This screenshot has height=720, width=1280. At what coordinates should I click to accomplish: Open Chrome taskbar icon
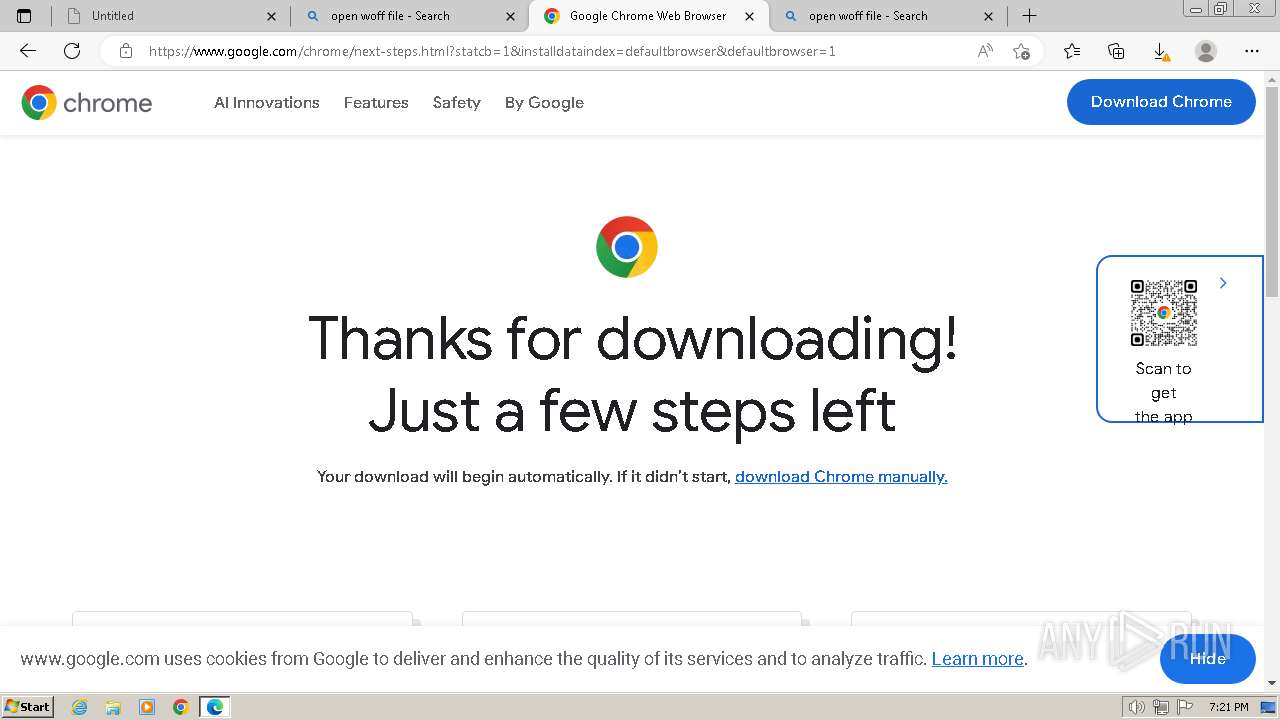point(181,707)
